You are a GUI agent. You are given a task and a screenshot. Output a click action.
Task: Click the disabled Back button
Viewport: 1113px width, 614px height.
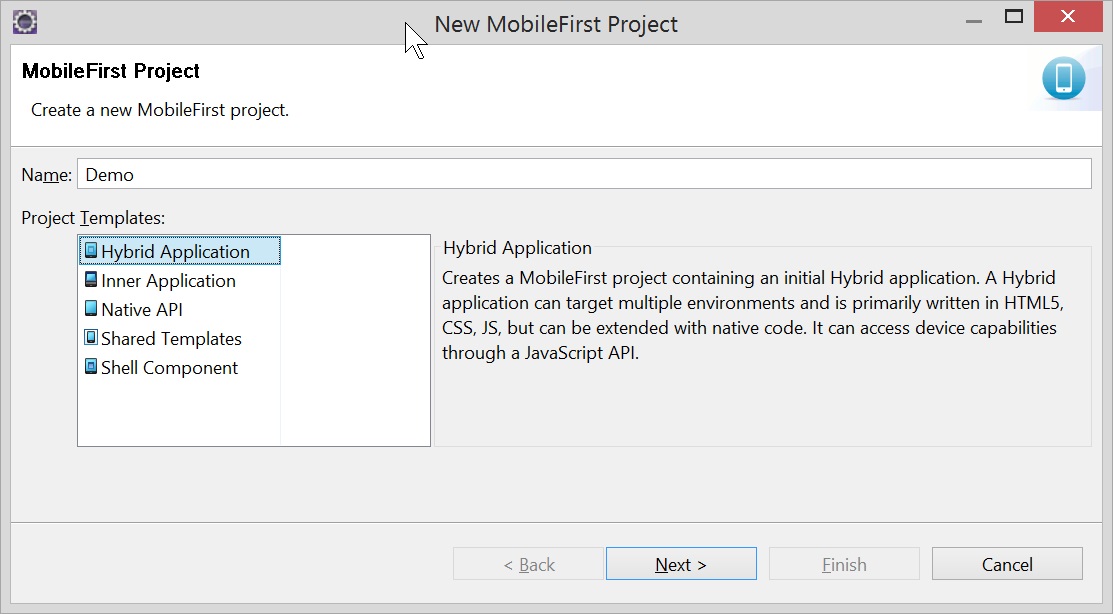[528, 564]
